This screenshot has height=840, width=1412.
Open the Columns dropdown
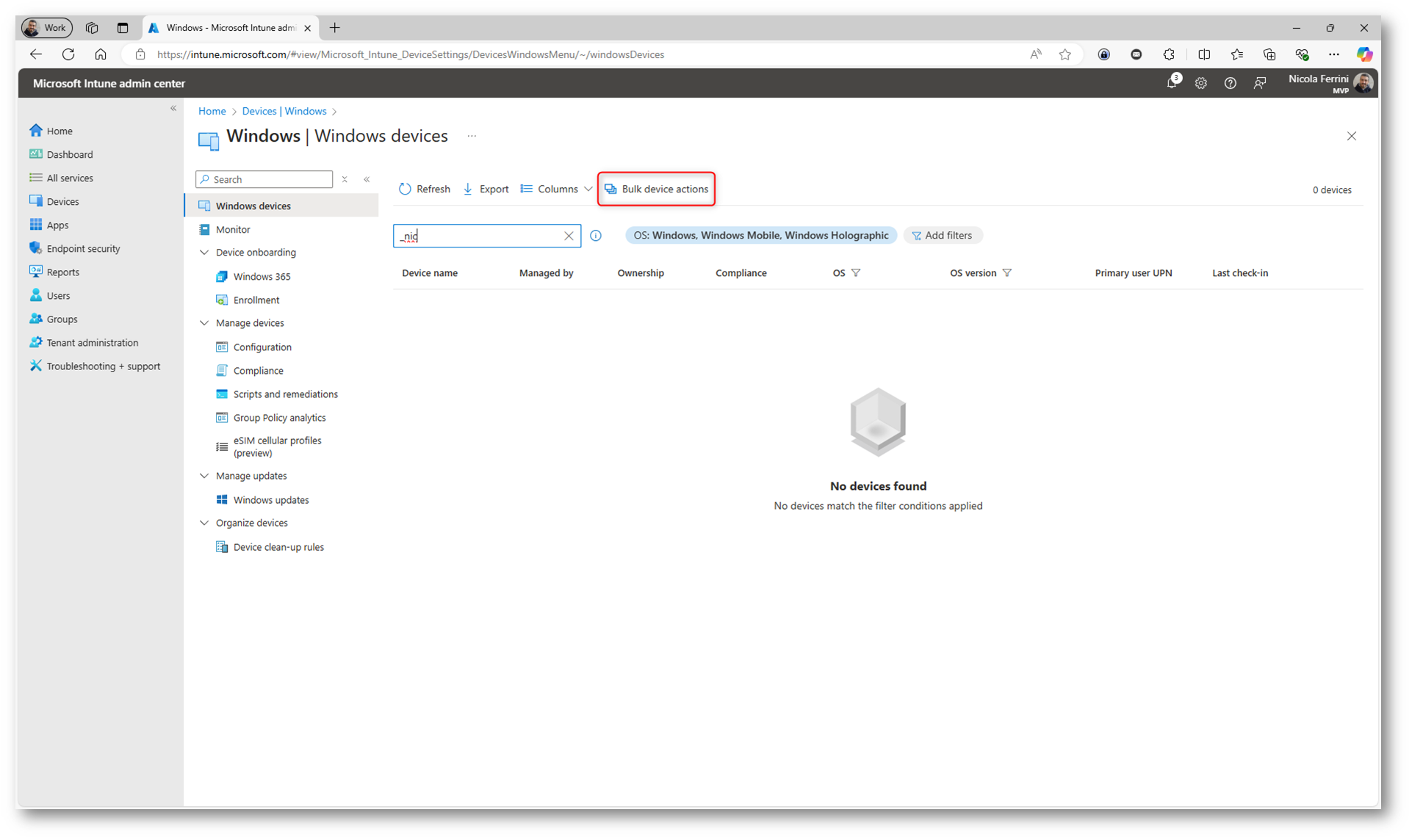(x=556, y=189)
